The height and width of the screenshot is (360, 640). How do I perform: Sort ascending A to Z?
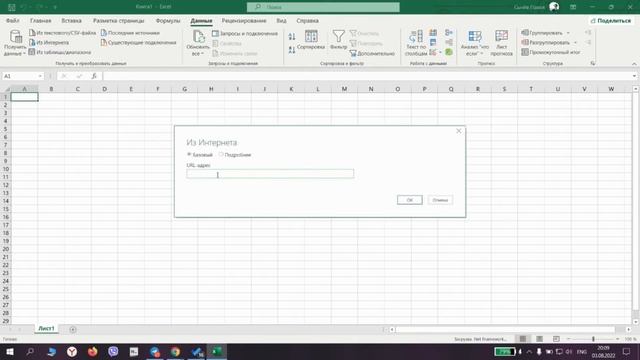292,37
